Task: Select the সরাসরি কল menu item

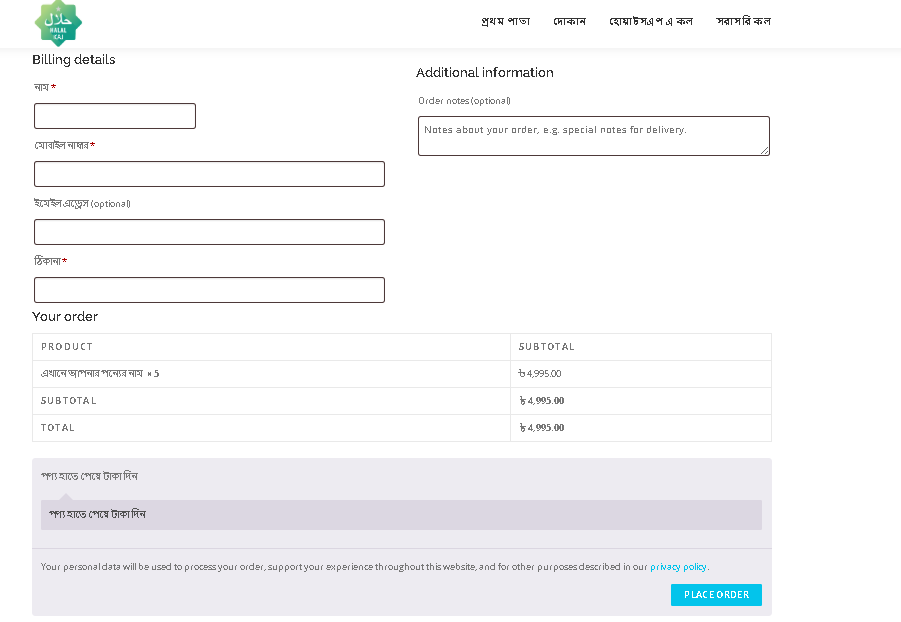Action: coord(743,21)
